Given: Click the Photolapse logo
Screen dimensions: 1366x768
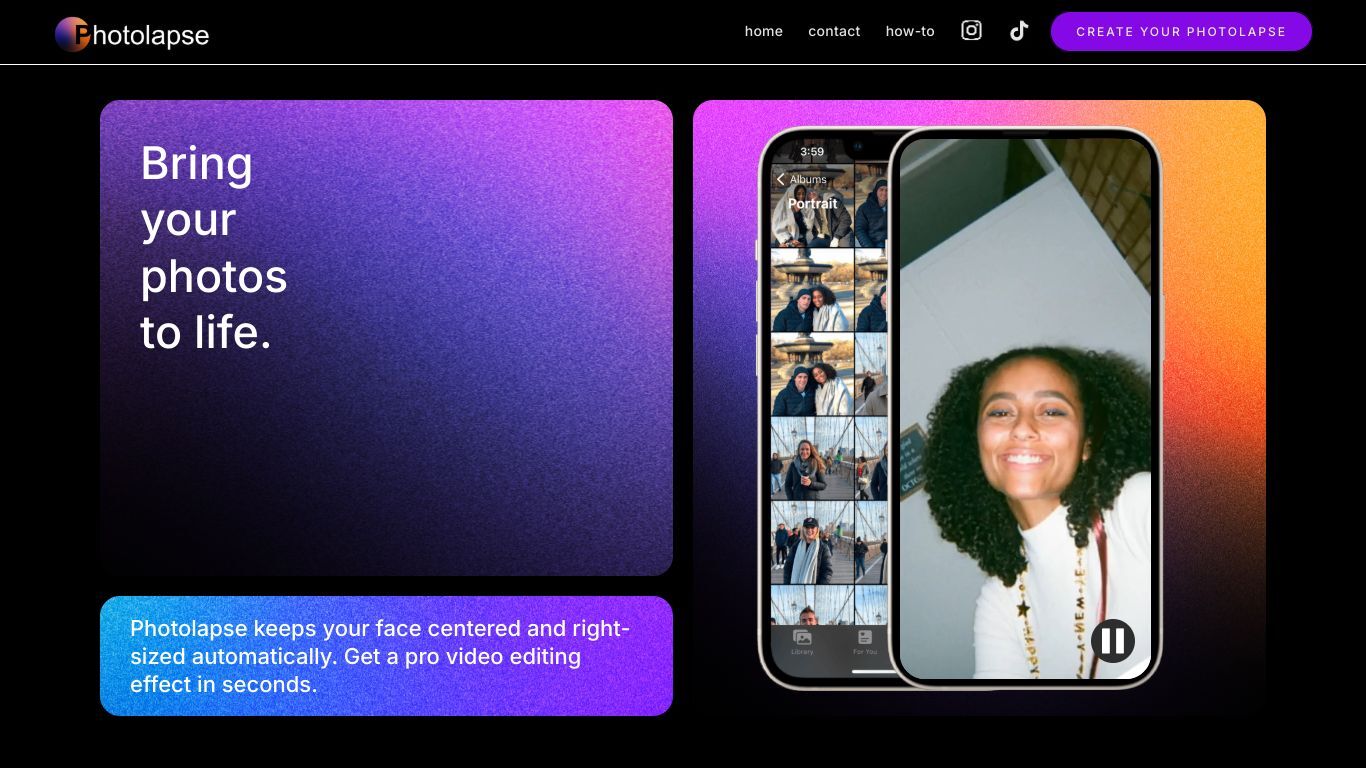Looking at the screenshot, I should click(132, 34).
